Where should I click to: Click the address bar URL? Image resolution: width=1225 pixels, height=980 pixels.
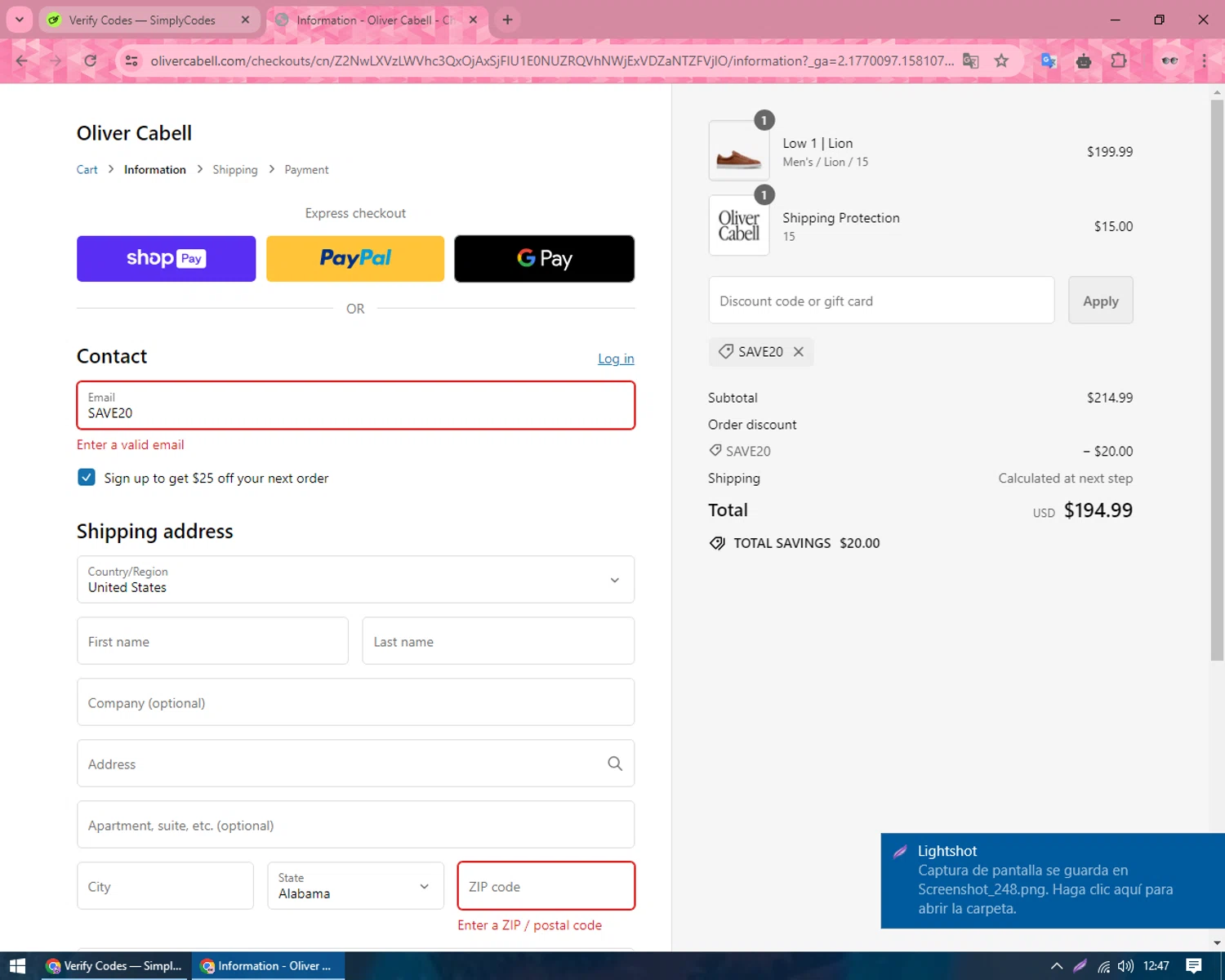[552, 60]
